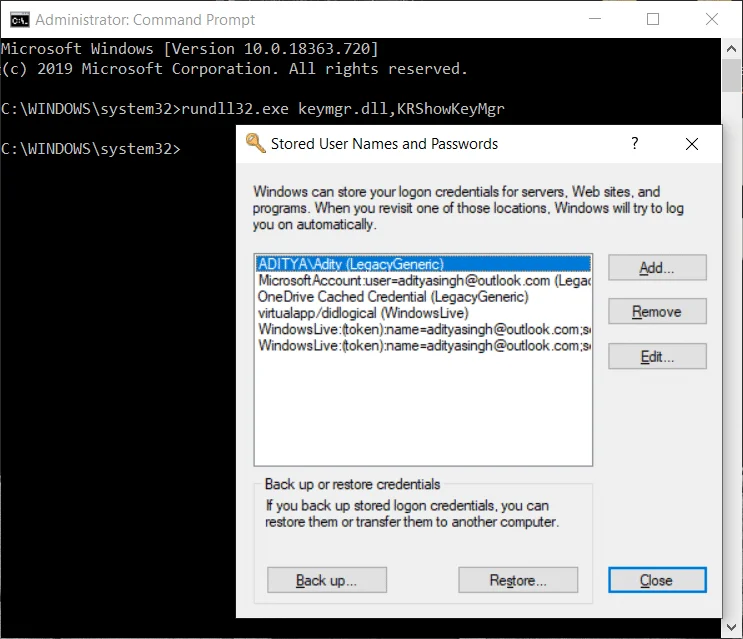
Task: Click Command Prompt scrollbar down arrow
Action: 731,627
